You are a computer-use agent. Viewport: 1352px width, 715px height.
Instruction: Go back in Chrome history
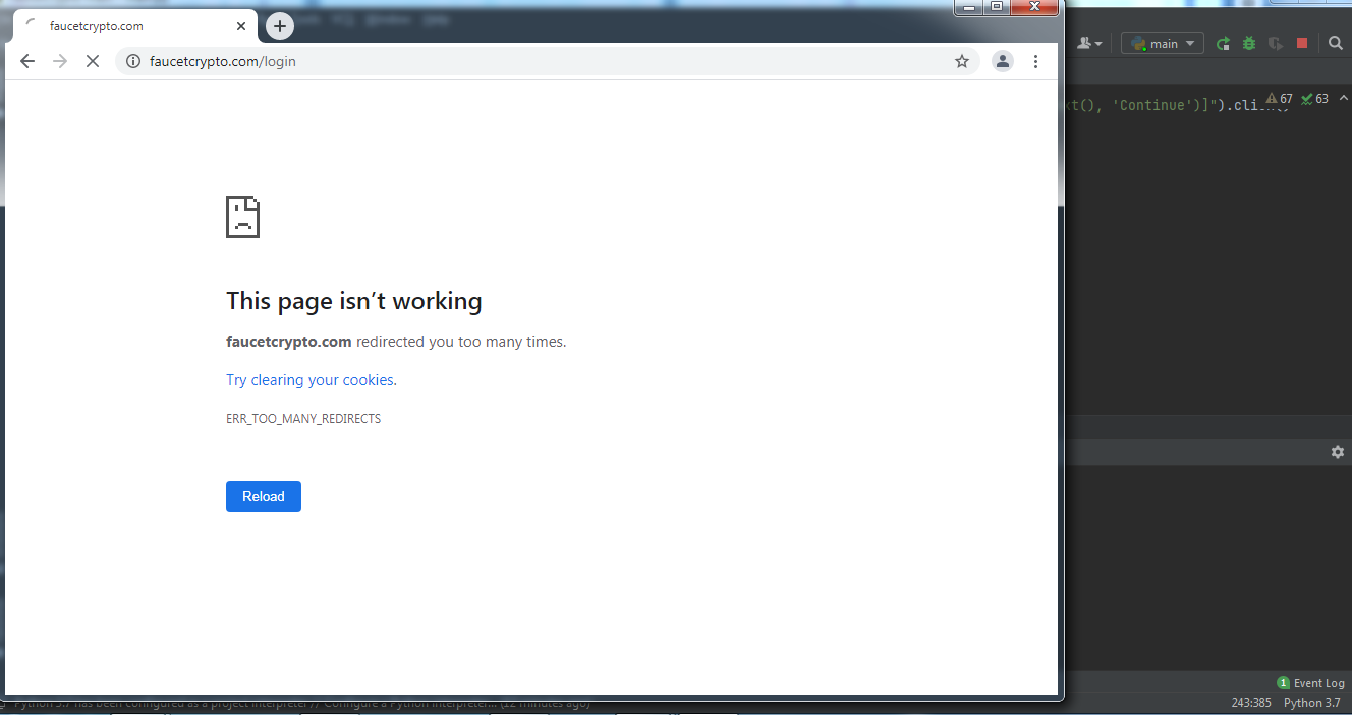click(27, 61)
